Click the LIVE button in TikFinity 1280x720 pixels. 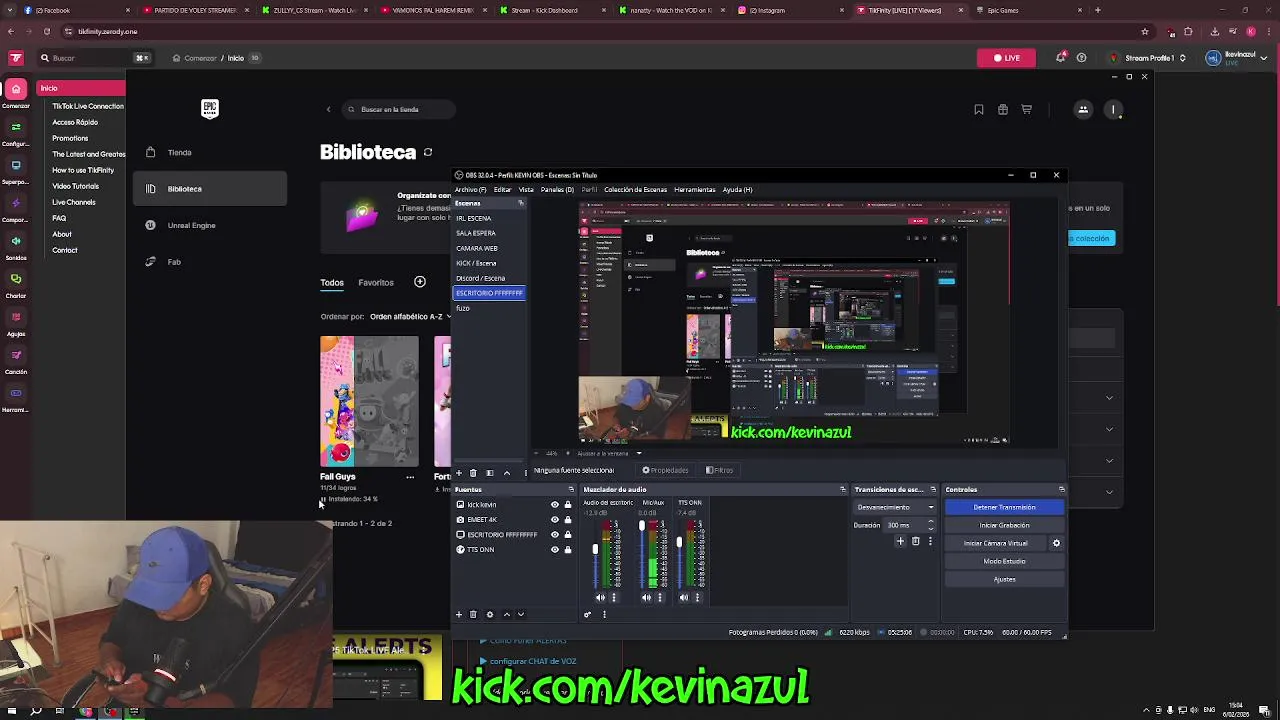pyautogui.click(x=1007, y=58)
